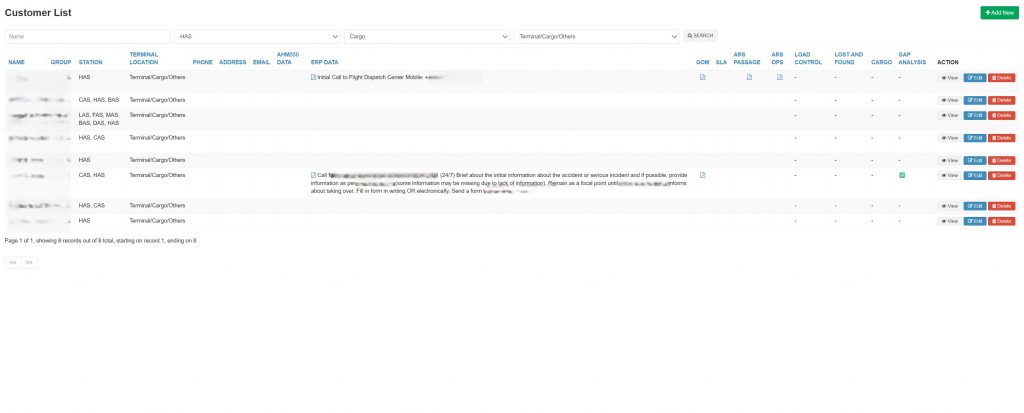Expand the Cargo filter dropdown
Viewport: 1024px width, 413px height.
click(x=427, y=37)
